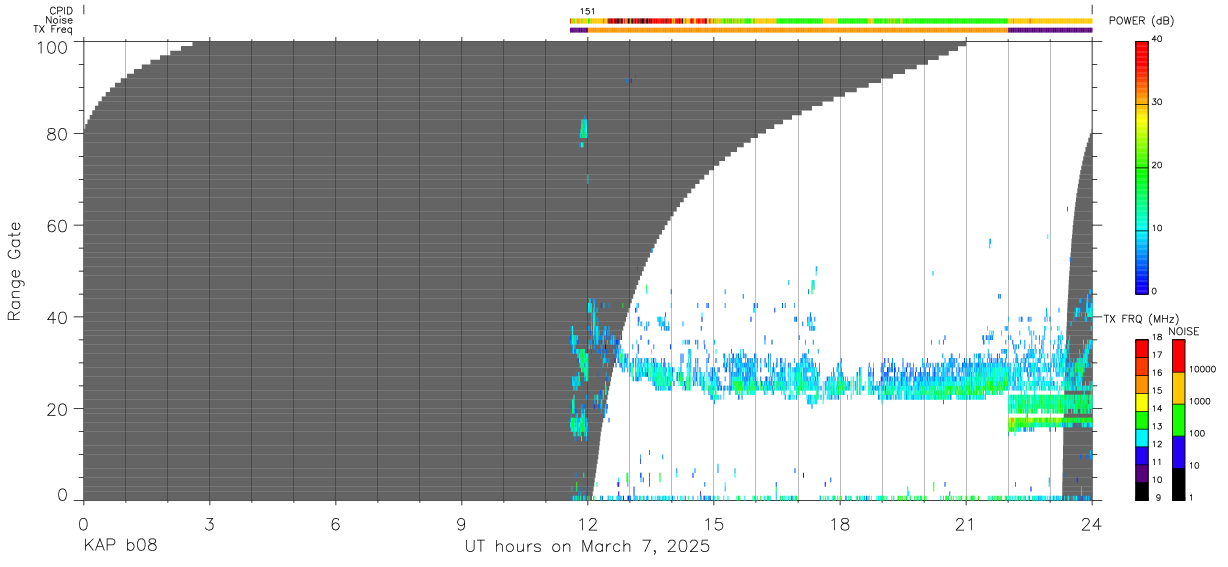
Task: Click the 80 tick on Range Gate axis
Action: coord(58,134)
